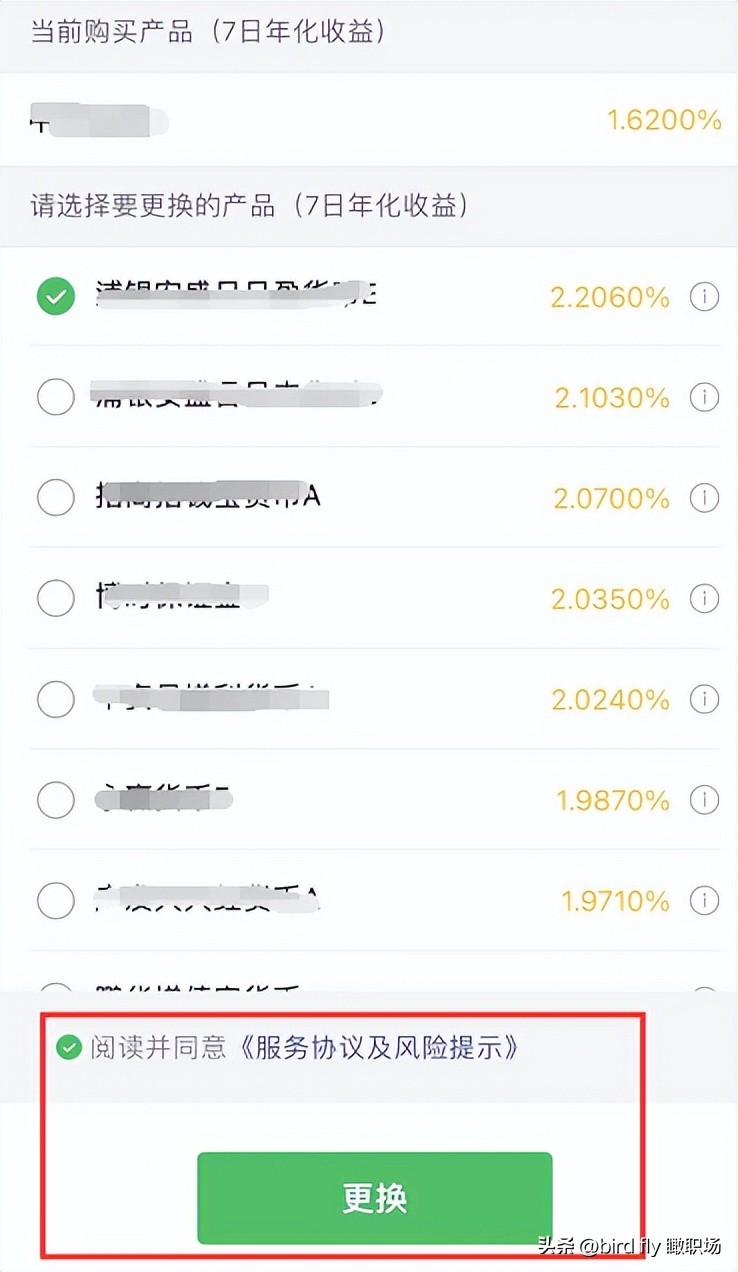Tap info icon next to 1.9710% yield
738x1272 pixels.
[x=705, y=901]
